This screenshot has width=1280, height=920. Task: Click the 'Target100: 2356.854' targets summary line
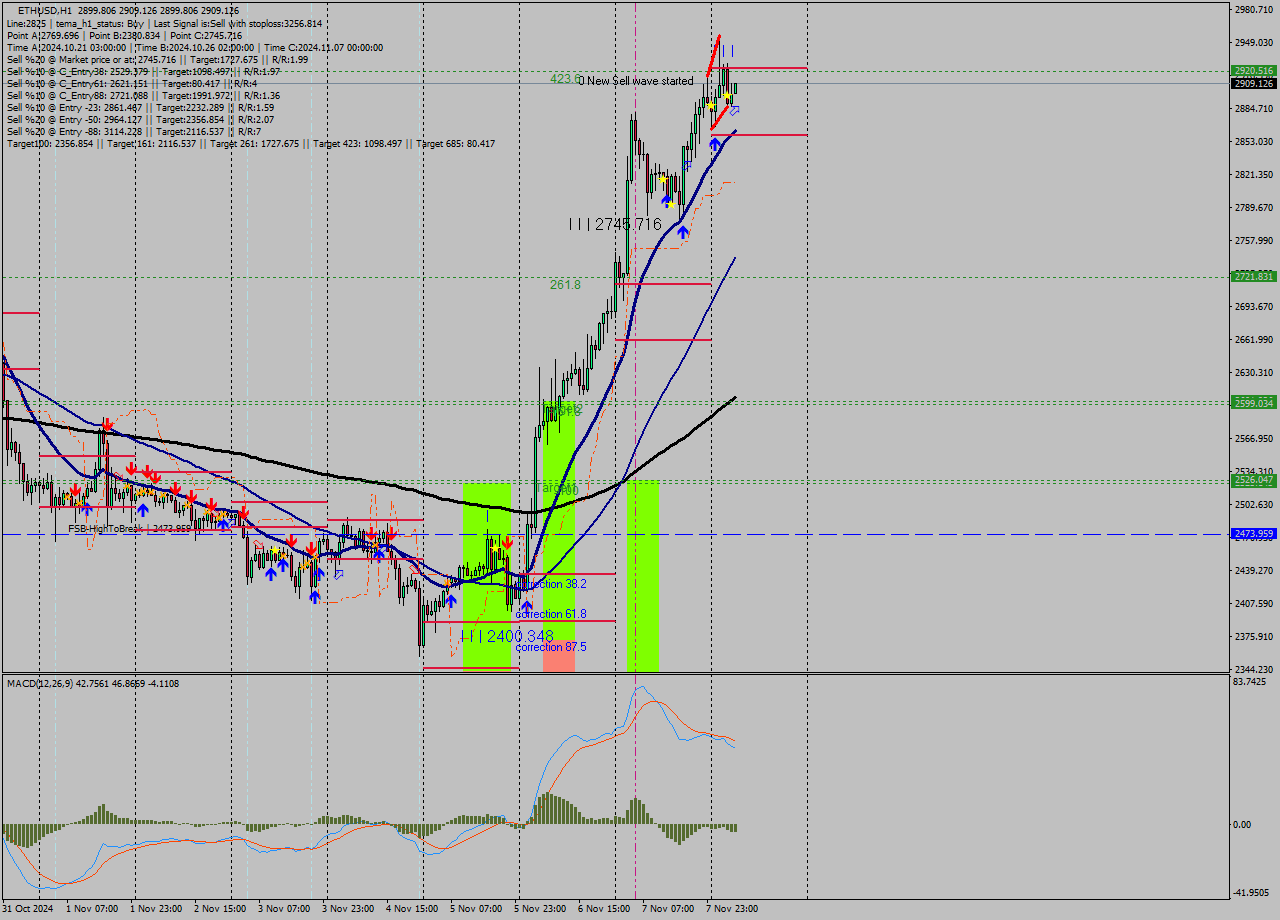[250, 144]
